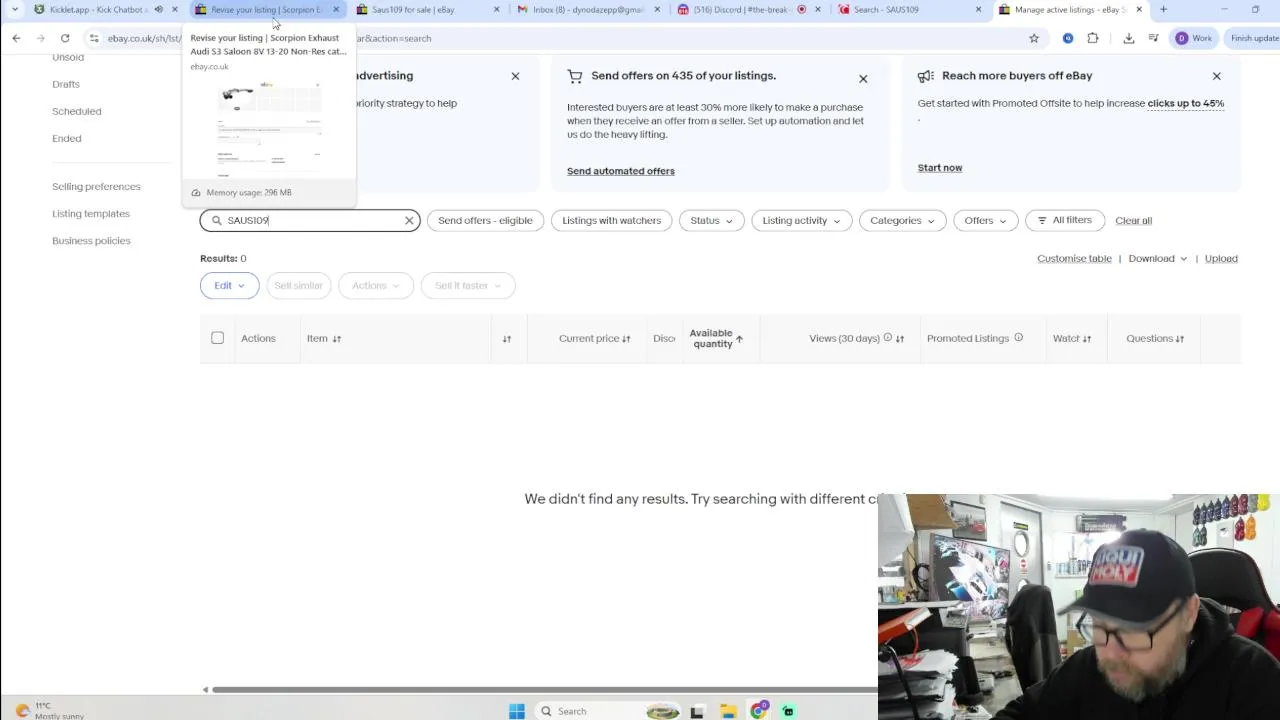The height and width of the screenshot is (720, 1280).
Task: Open All filters panel
Action: 1064,220
